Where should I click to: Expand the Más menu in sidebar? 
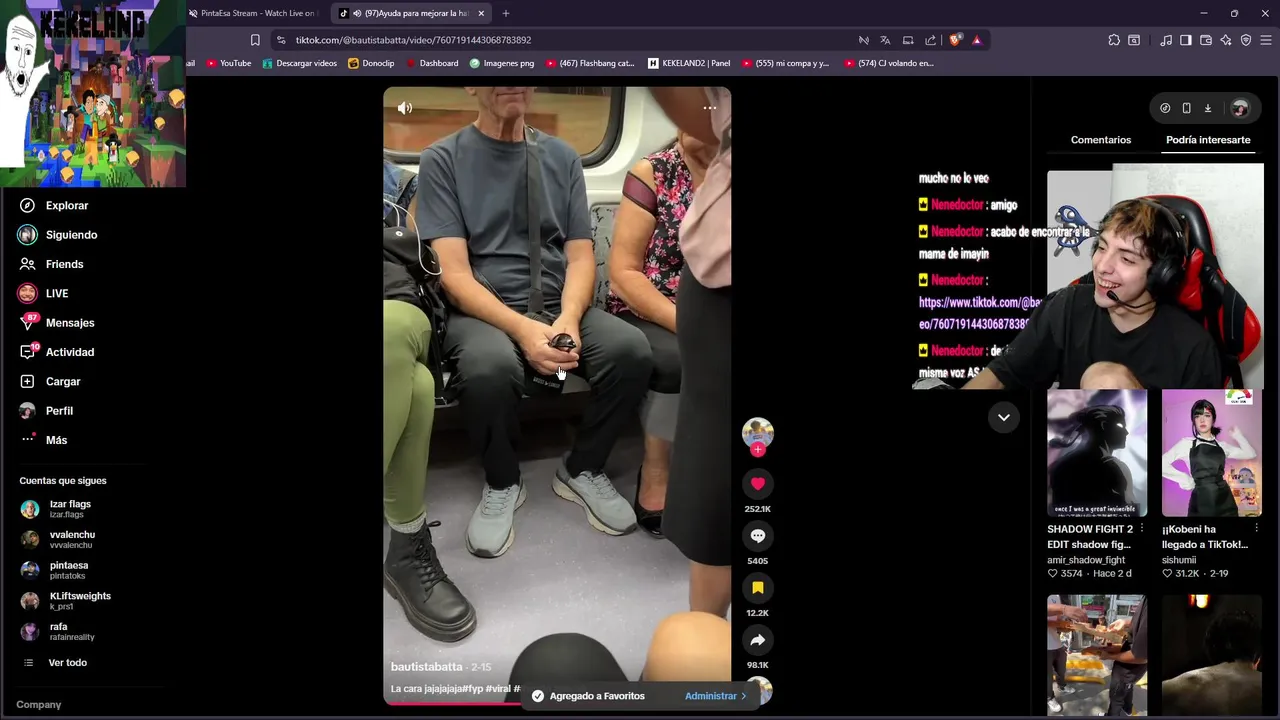coord(56,440)
